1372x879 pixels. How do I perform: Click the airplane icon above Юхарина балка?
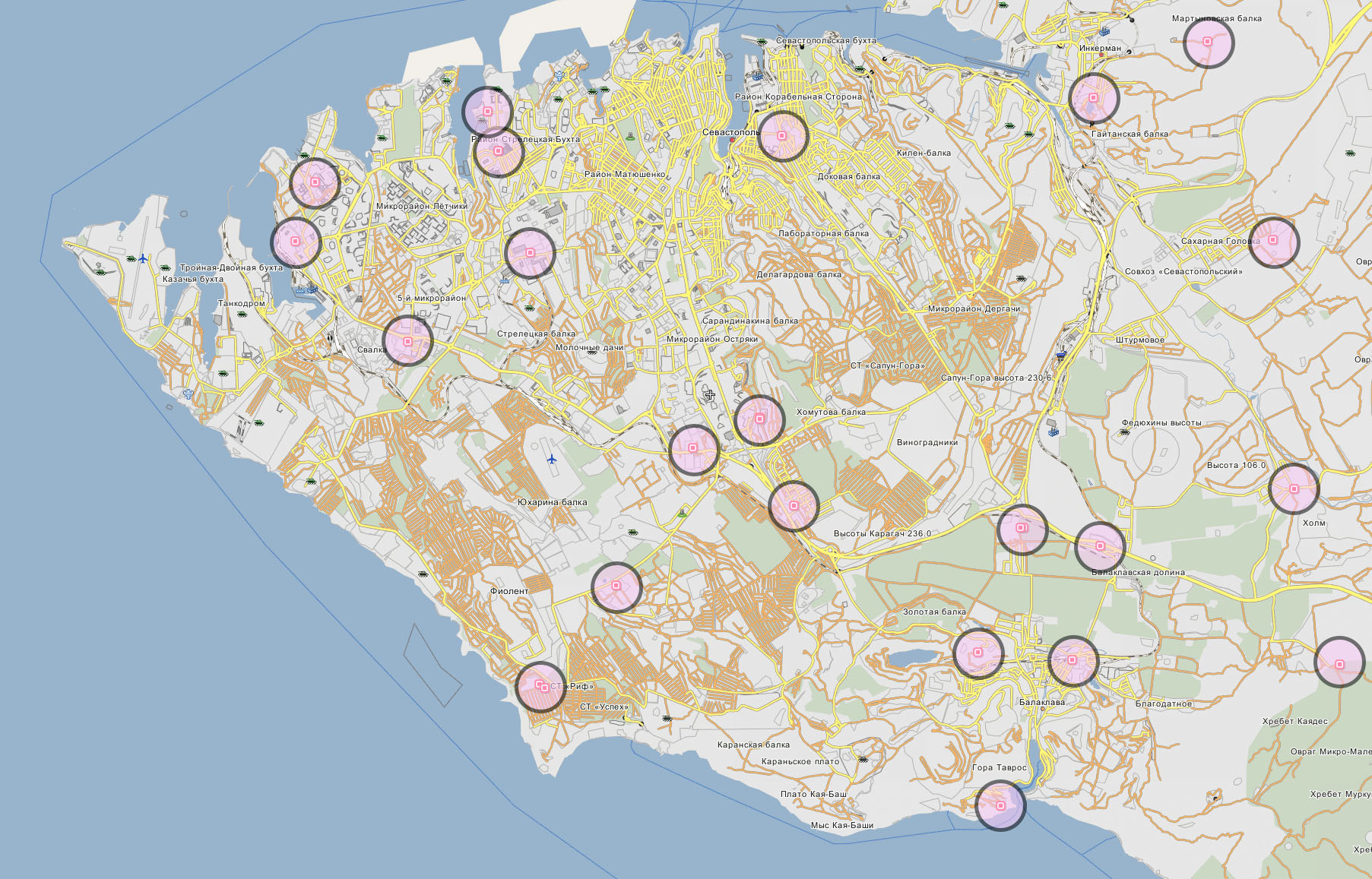[552, 459]
